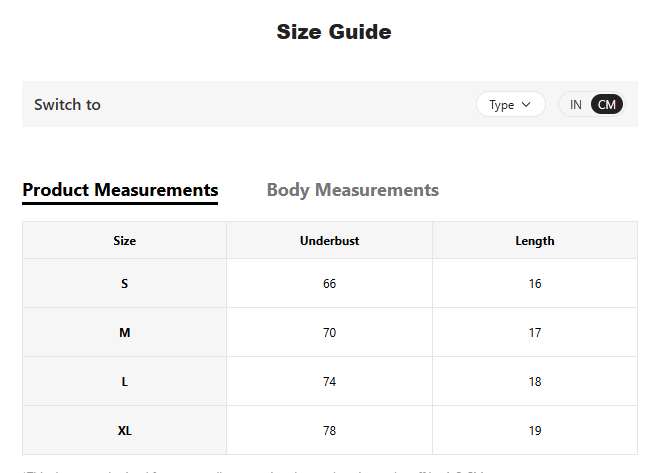Select the M size row label
658x473 pixels.
pos(125,332)
